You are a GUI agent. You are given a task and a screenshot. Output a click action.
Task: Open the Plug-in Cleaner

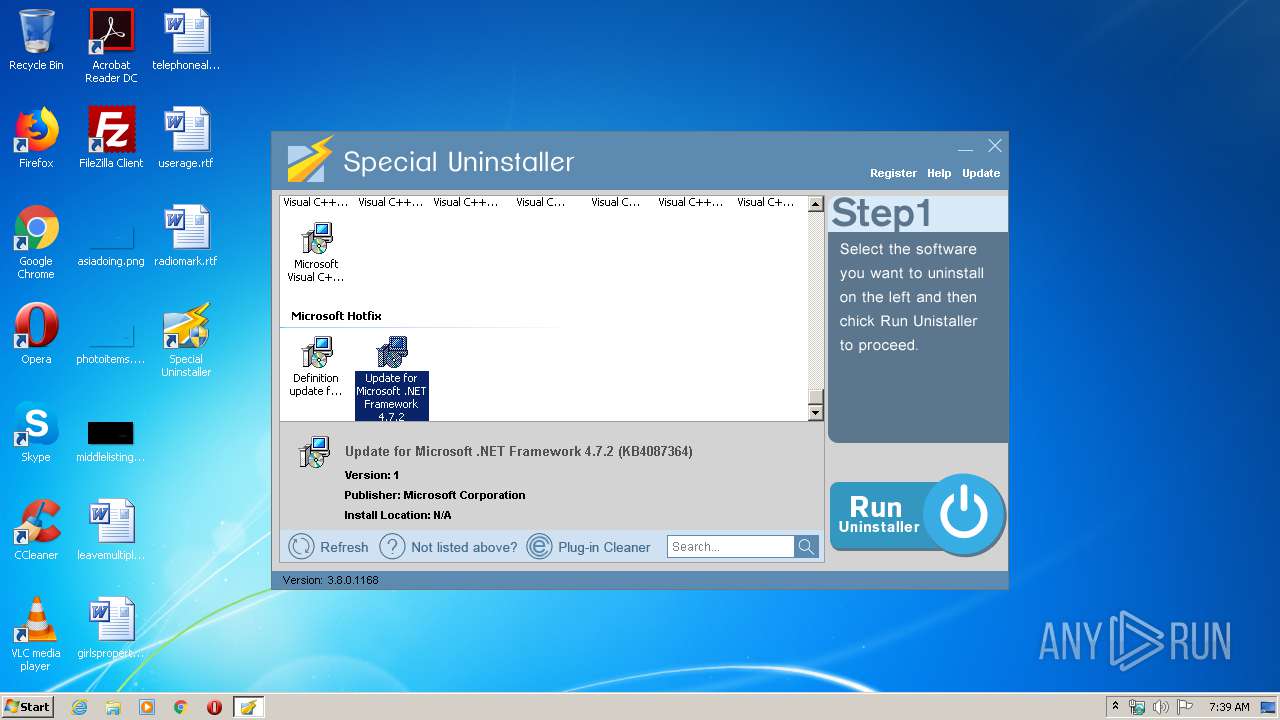click(x=588, y=547)
